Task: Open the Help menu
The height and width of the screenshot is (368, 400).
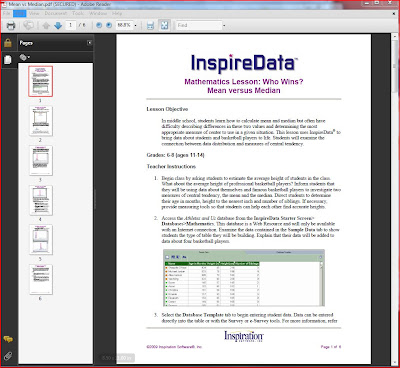Action: pyautogui.click(x=117, y=13)
